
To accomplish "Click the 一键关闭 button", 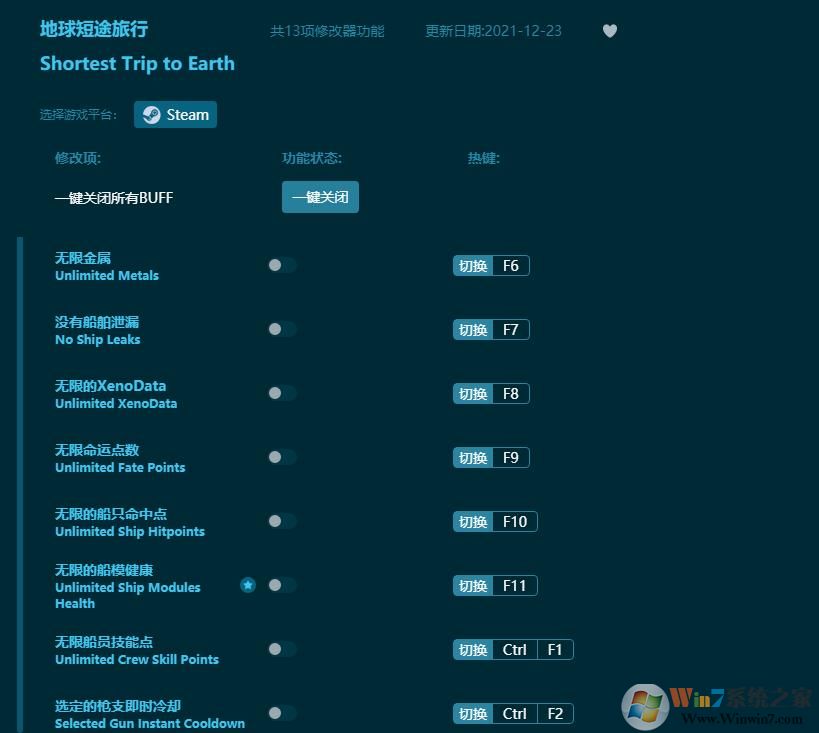I will tap(320, 197).
